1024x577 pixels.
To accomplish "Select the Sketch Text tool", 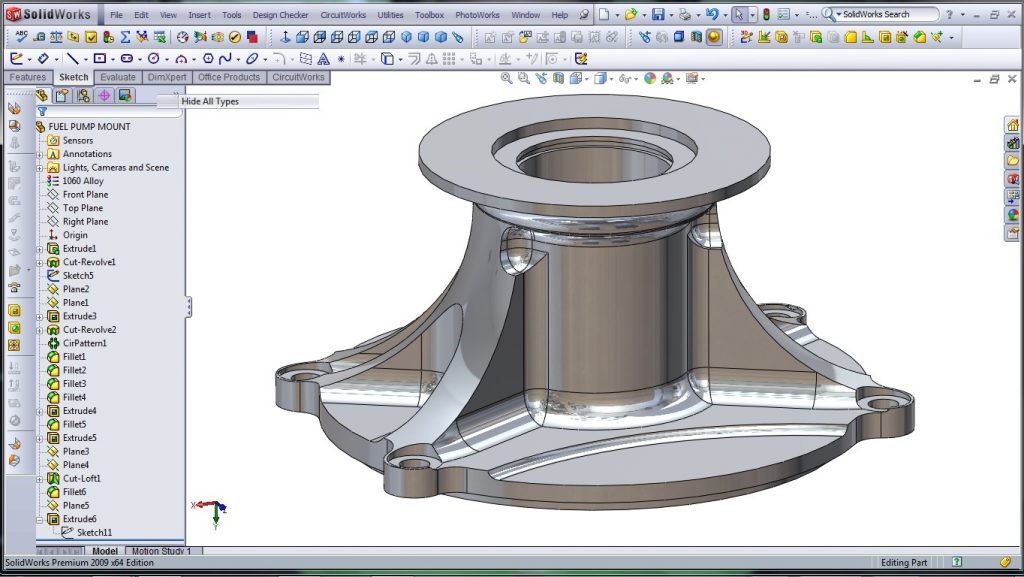I will point(324,59).
